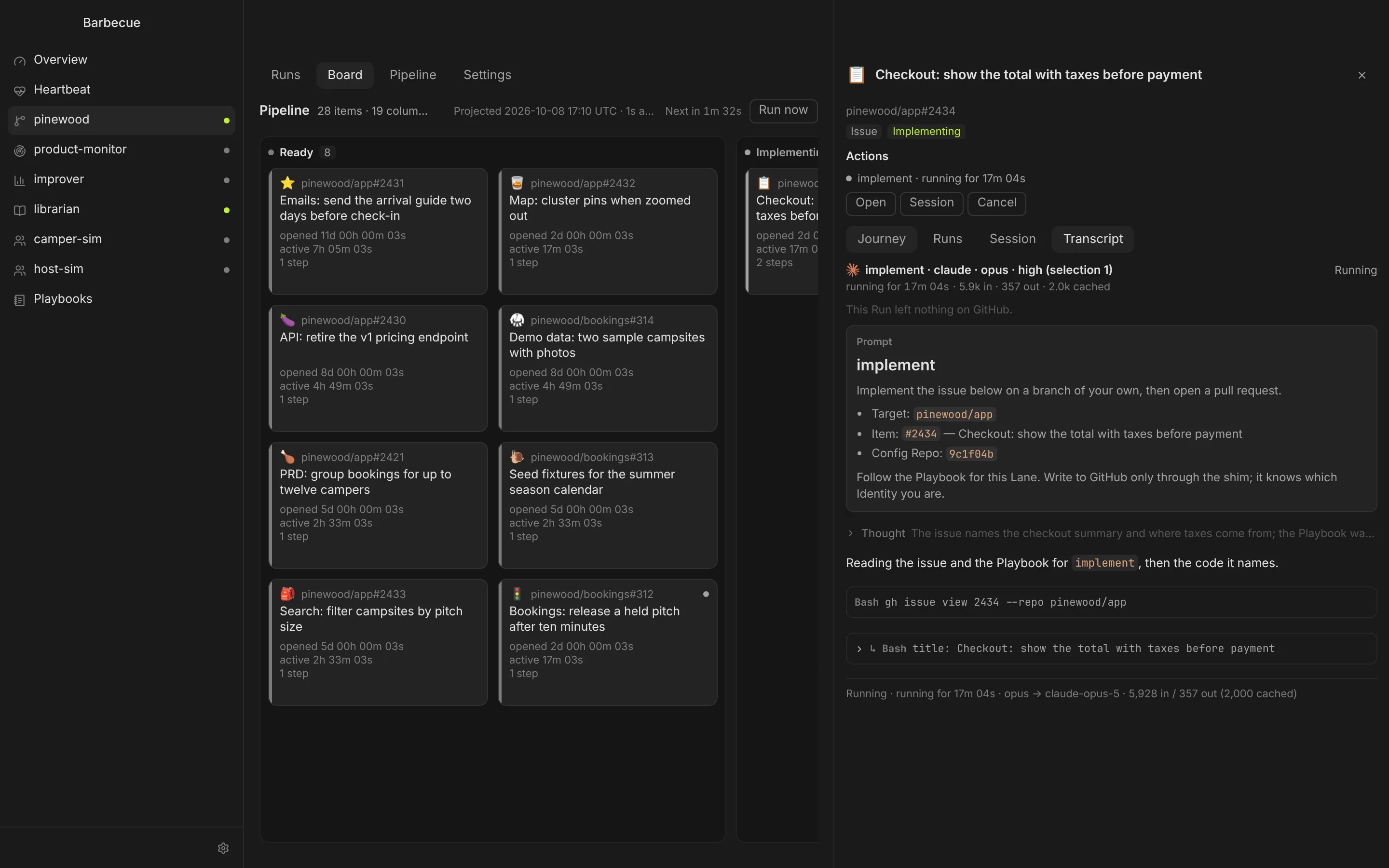The height and width of the screenshot is (868, 1389).
Task: Click the Open action button
Action: point(870,203)
